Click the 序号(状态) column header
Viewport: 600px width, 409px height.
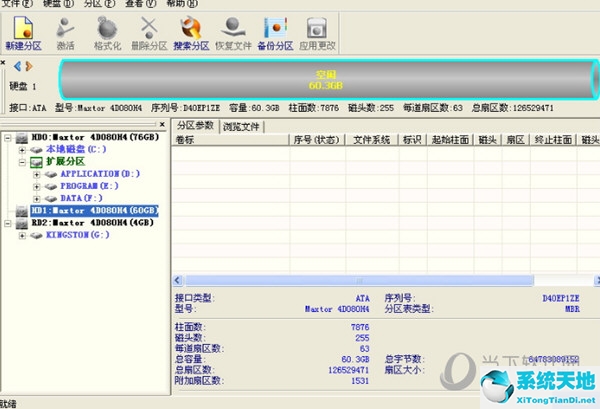coord(317,140)
